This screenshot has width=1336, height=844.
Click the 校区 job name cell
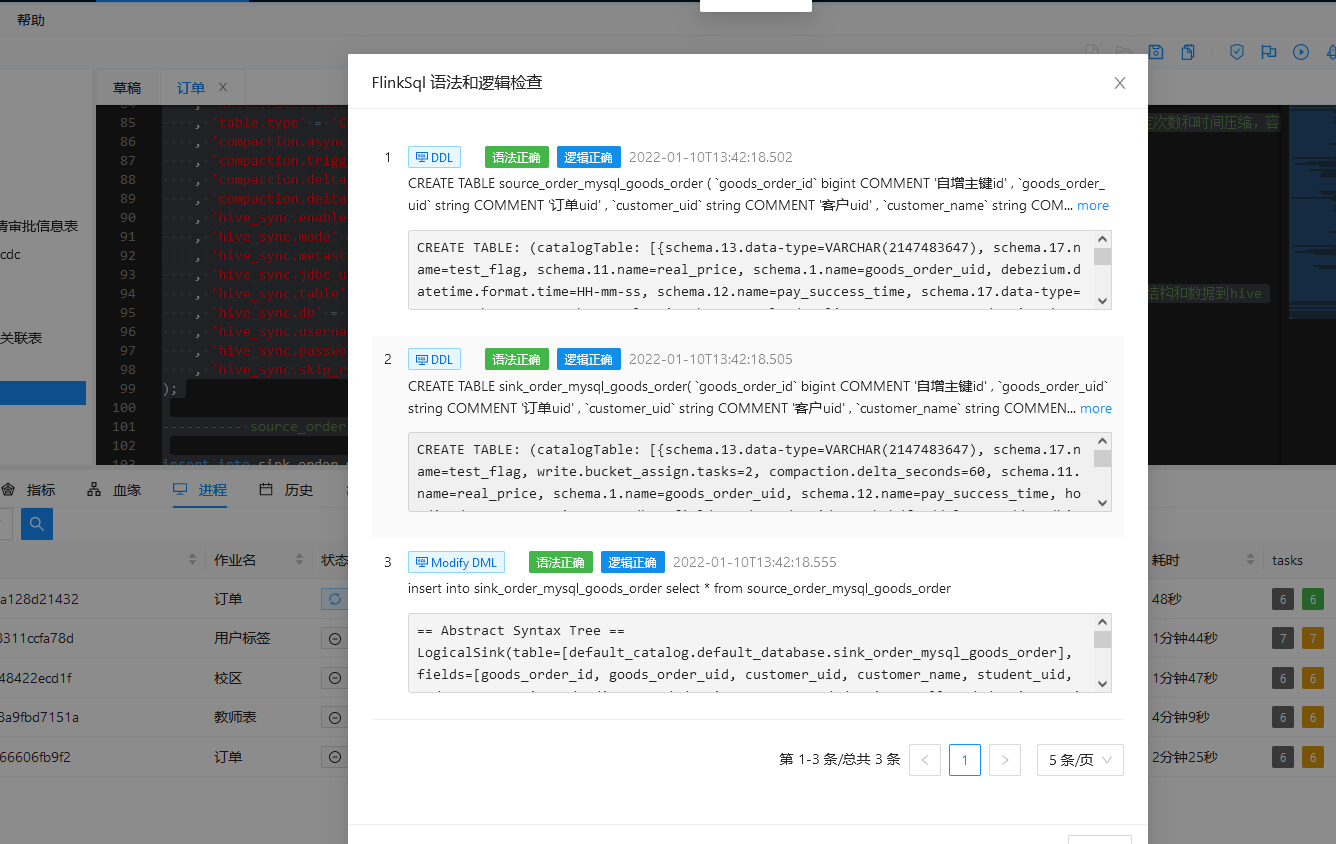[228, 678]
